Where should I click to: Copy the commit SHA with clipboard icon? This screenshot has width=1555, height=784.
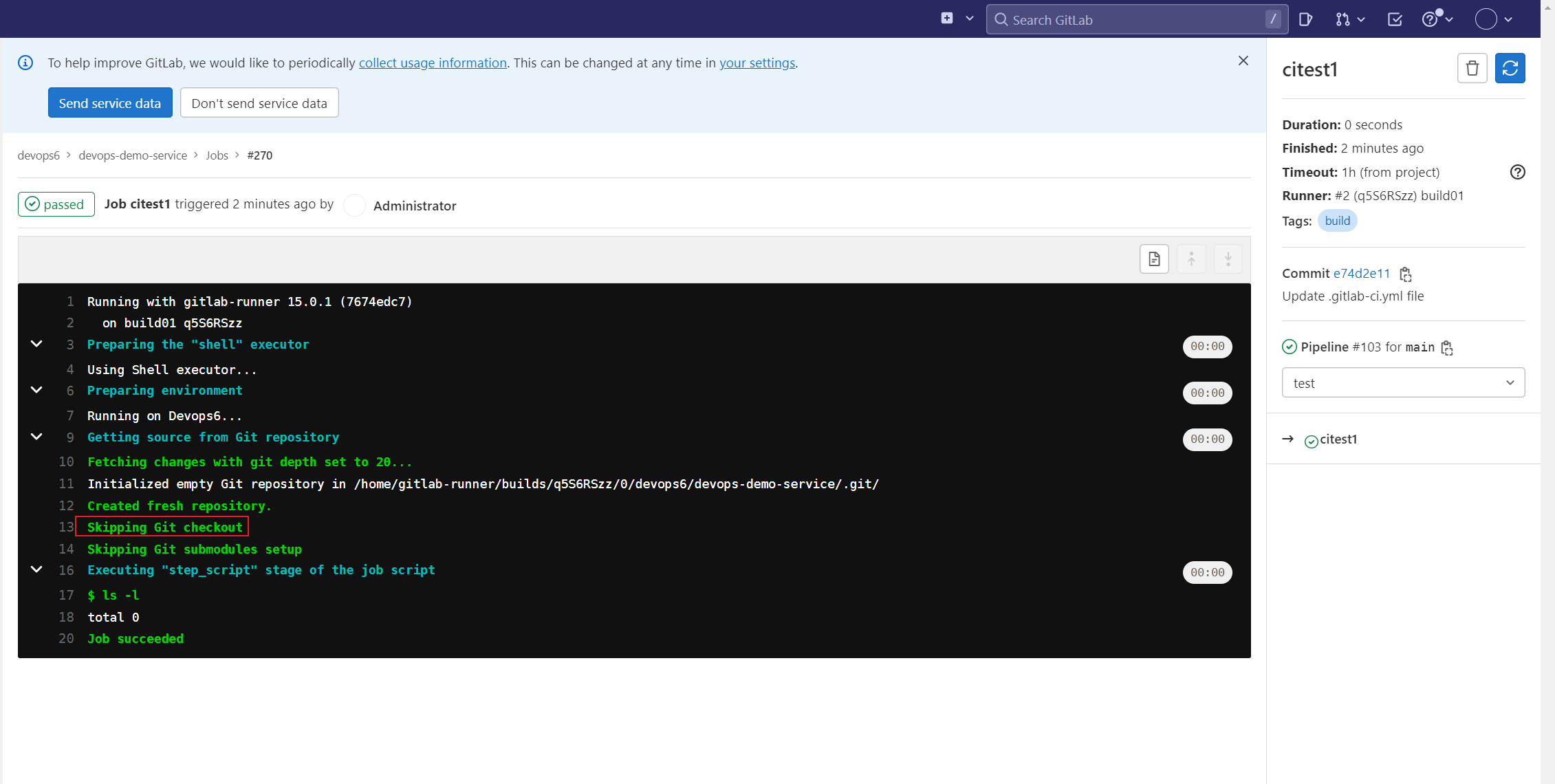[1406, 274]
